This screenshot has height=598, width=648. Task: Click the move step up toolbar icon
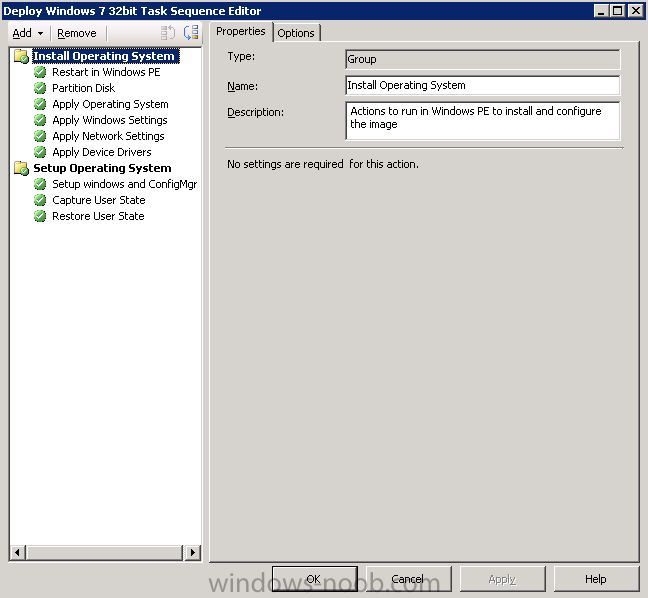(x=168, y=33)
